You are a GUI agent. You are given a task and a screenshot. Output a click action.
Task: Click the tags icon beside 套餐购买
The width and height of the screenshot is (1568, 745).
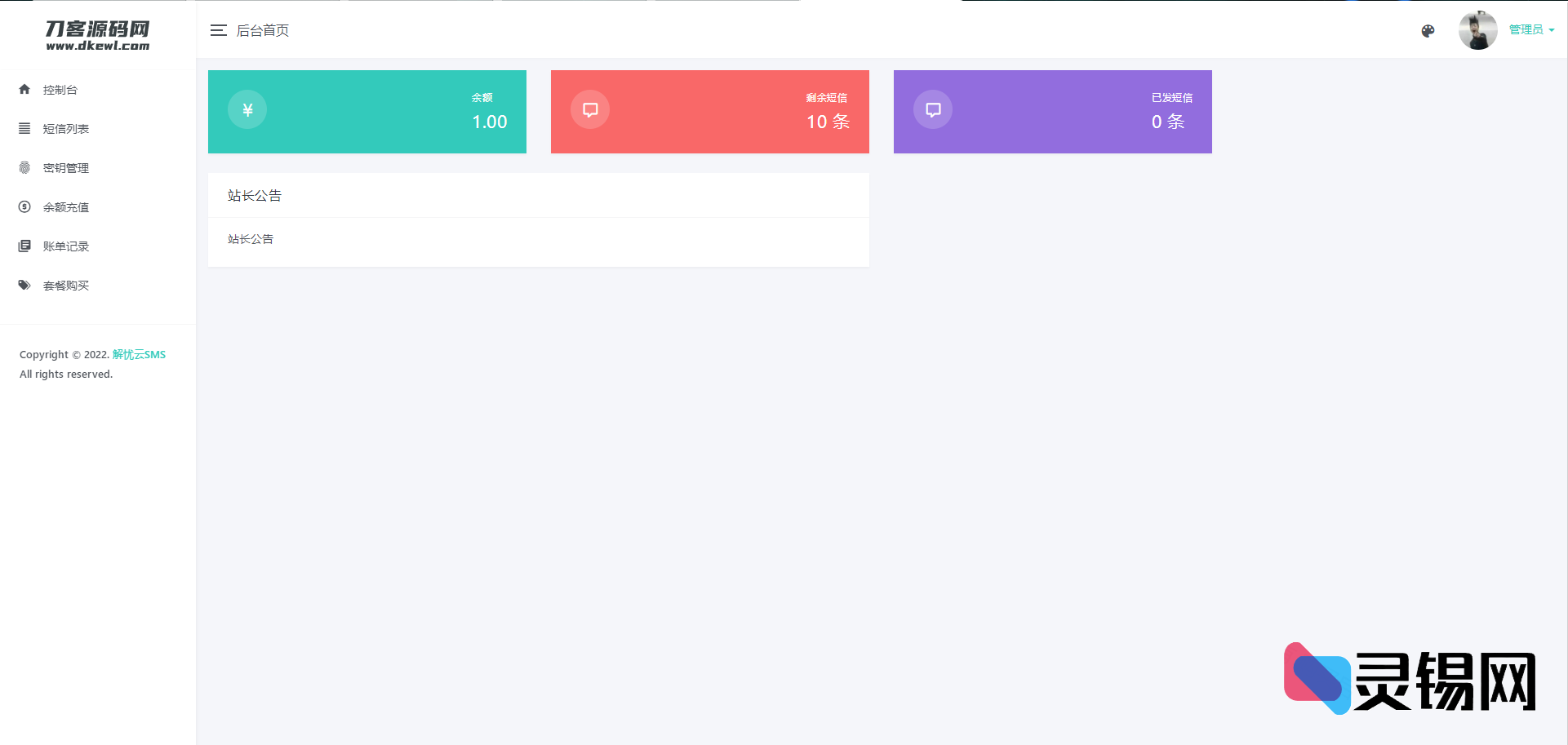[24, 286]
